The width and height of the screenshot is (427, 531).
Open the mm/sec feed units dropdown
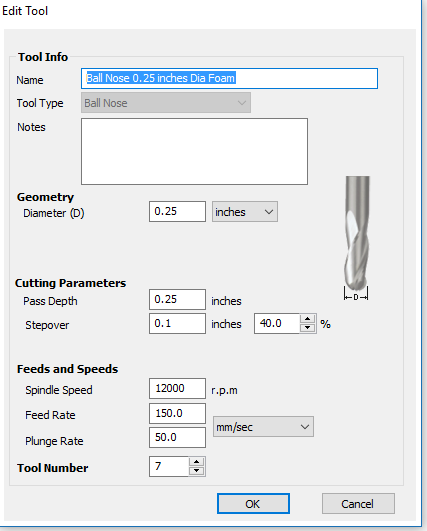click(263, 427)
